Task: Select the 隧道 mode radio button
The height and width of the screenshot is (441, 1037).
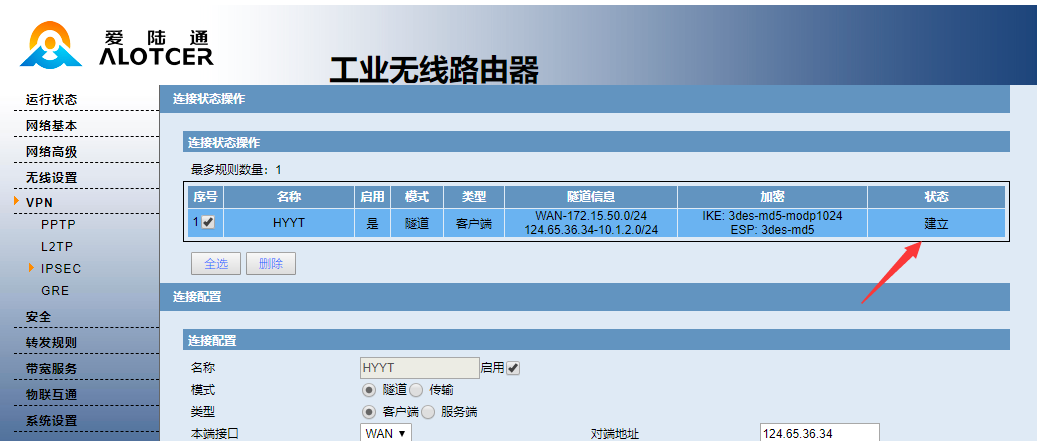Action: pyautogui.click(x=368, y=390)
